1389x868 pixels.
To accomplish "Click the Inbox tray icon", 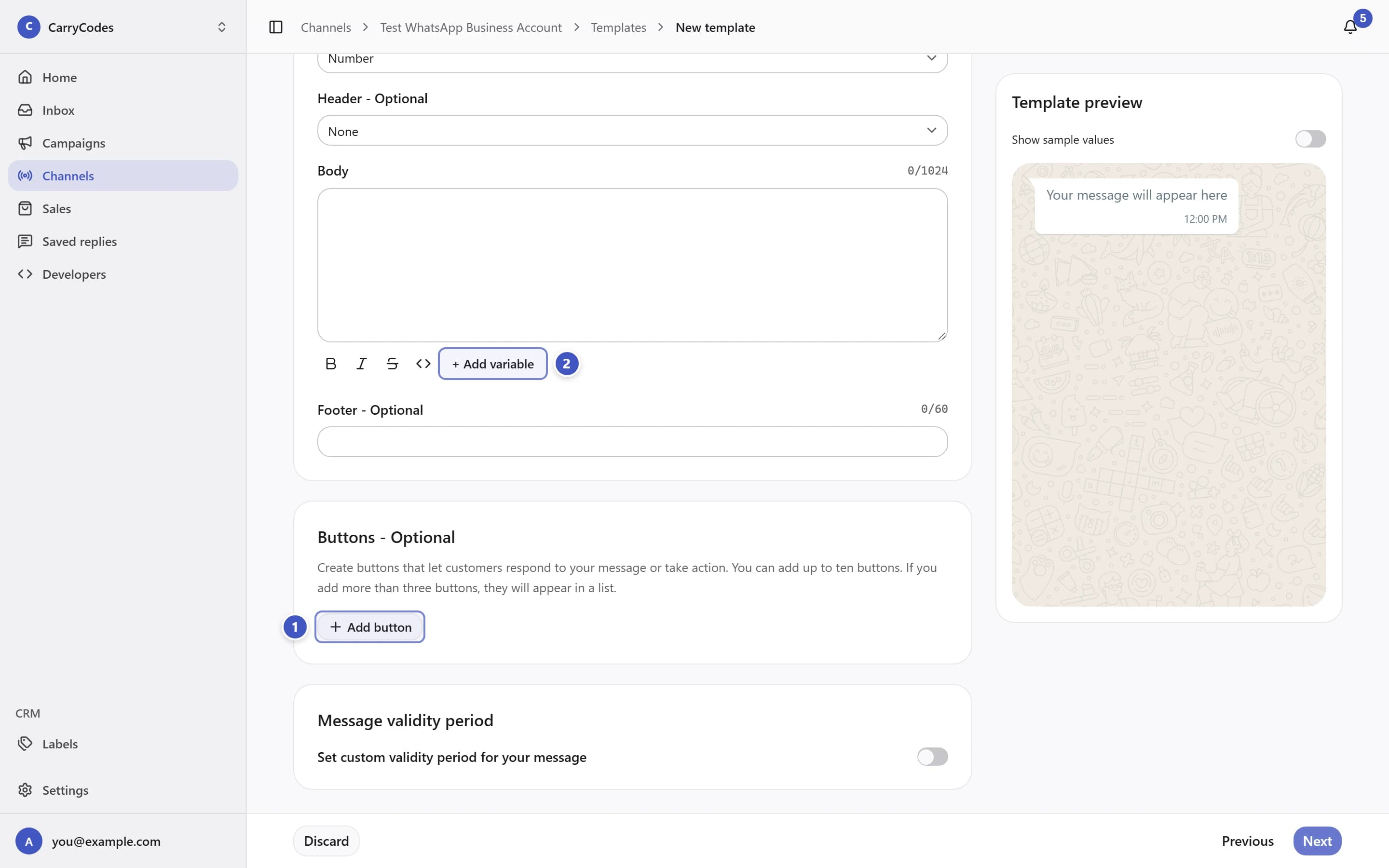I will [x=25, y=109].
